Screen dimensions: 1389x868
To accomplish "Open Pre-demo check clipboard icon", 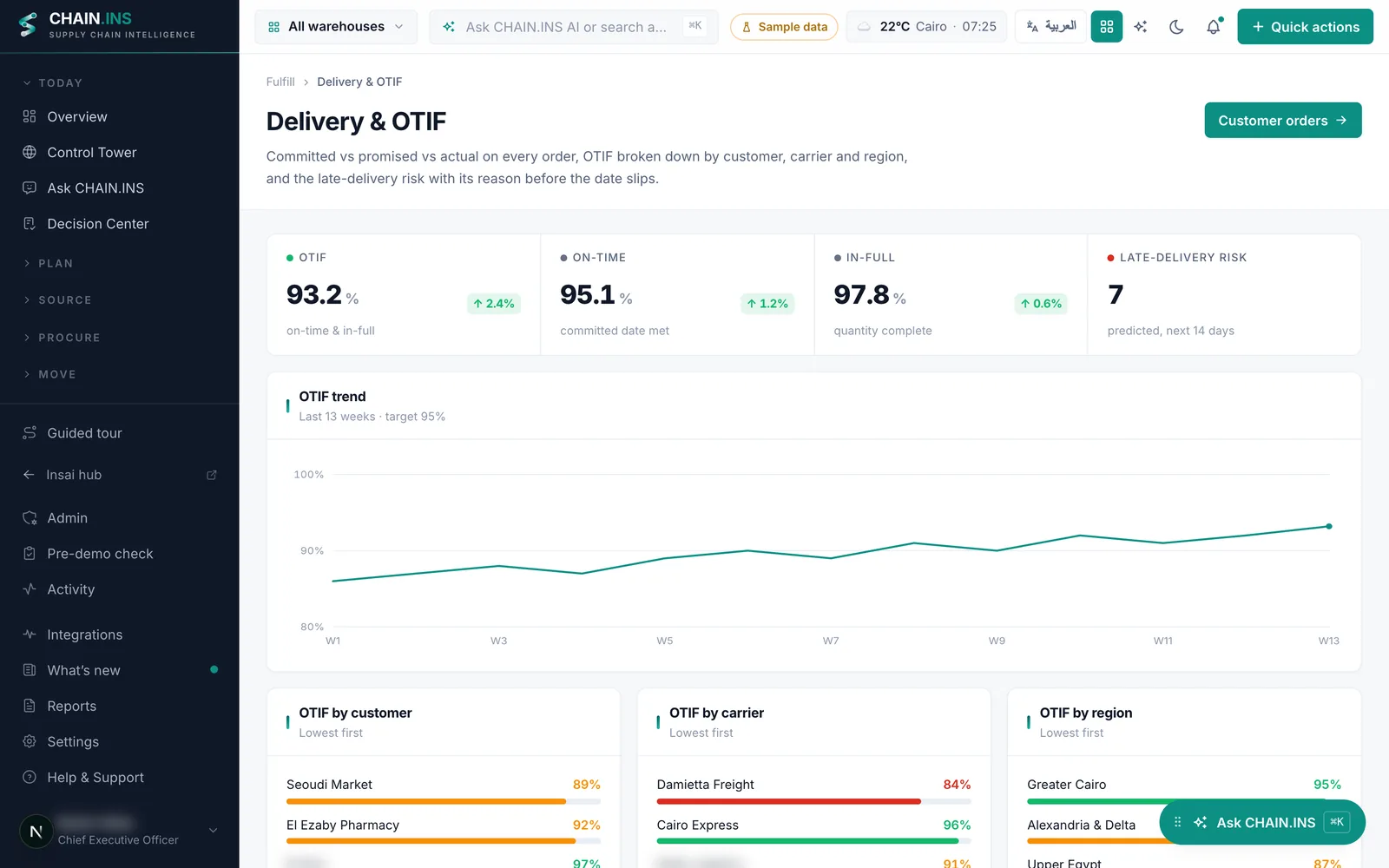I will tap(30, 553).
